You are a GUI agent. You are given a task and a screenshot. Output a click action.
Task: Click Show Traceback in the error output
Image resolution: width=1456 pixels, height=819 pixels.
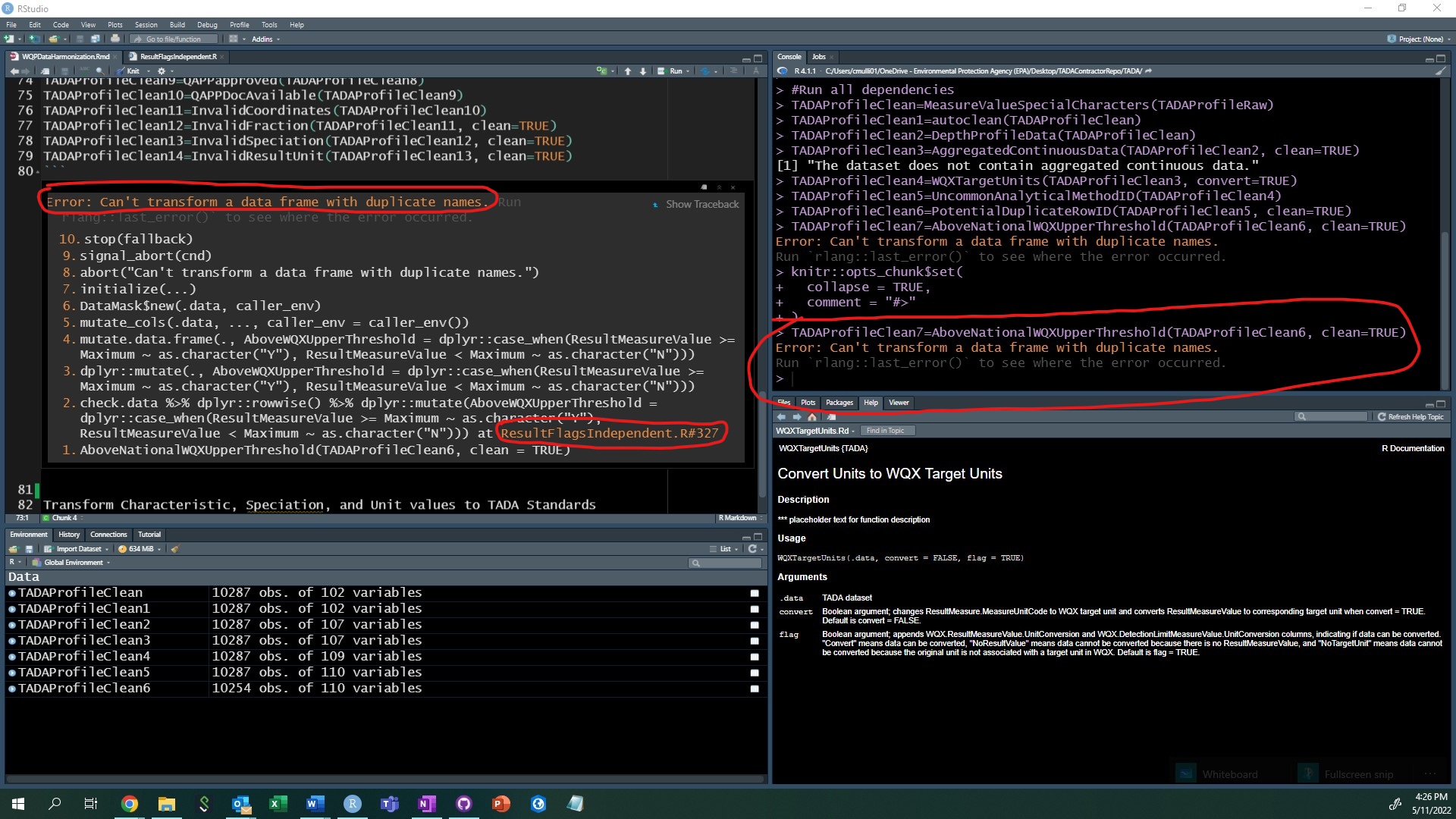click(x=695, y=204)
